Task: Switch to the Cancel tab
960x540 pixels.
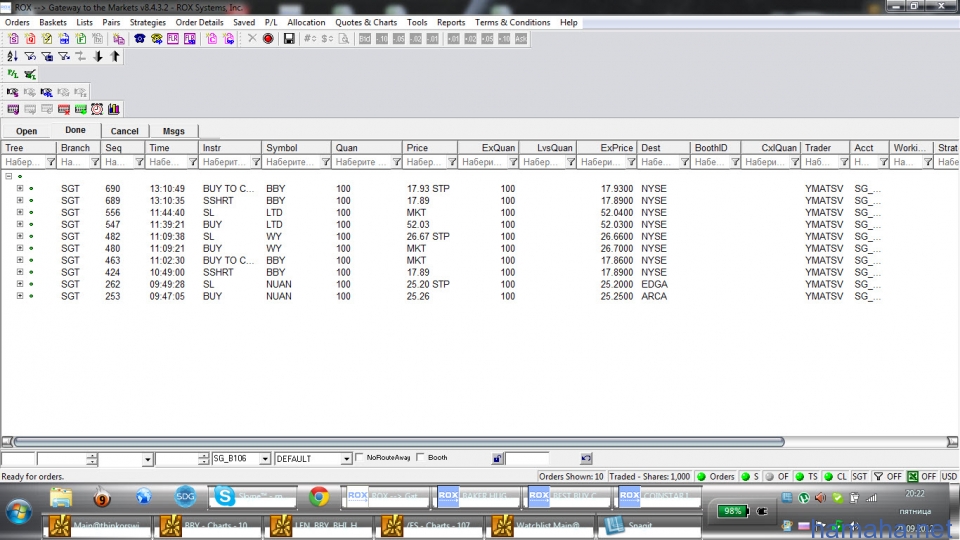Action: pos(124,131)
